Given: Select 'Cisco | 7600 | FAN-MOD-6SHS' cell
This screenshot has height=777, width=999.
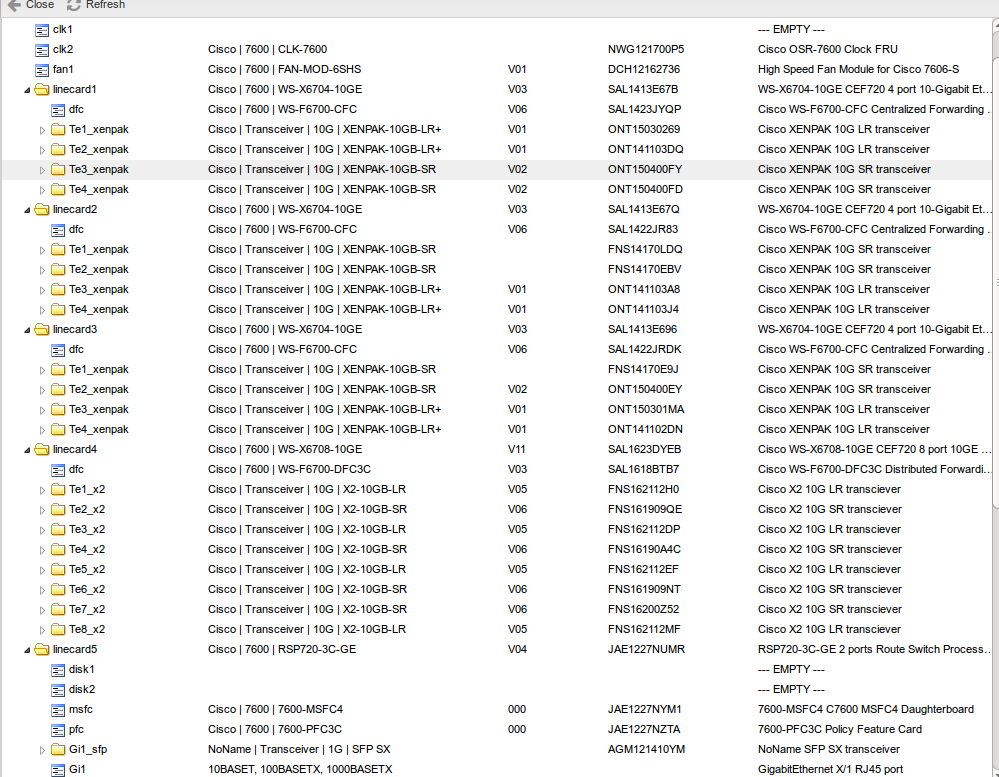Looking at the screenshot, I should click(284, 69).
